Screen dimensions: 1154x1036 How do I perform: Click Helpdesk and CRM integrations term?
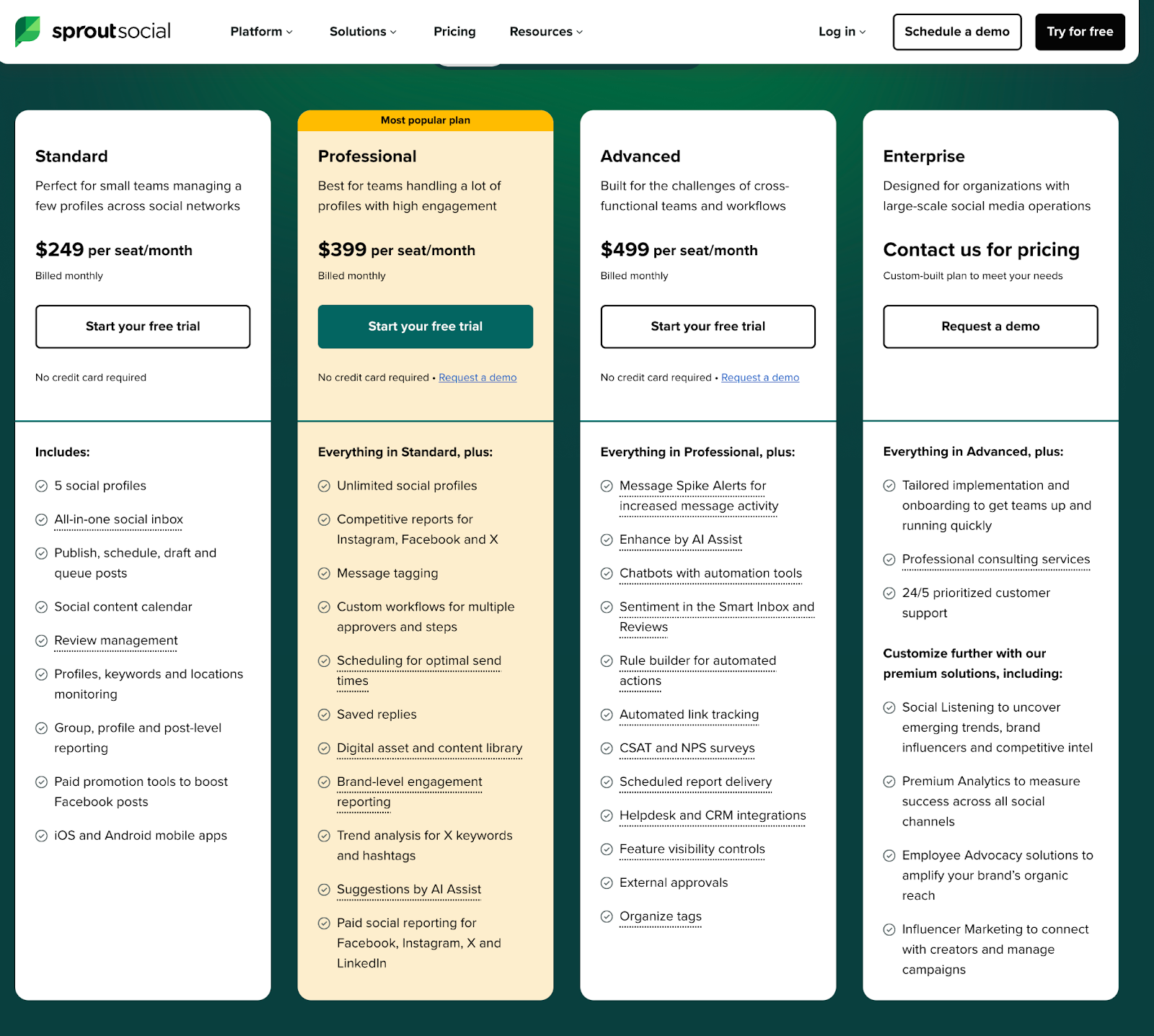(x=713, y=816)
